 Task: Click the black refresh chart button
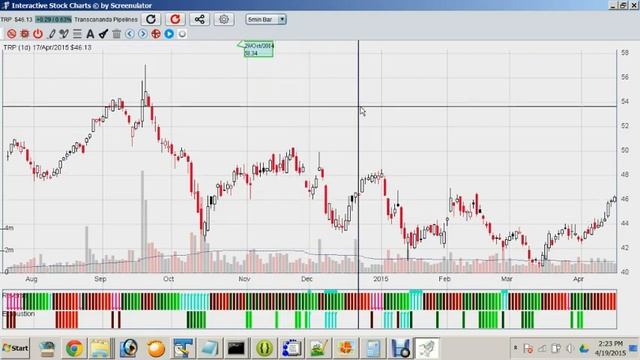click(151, 19)
